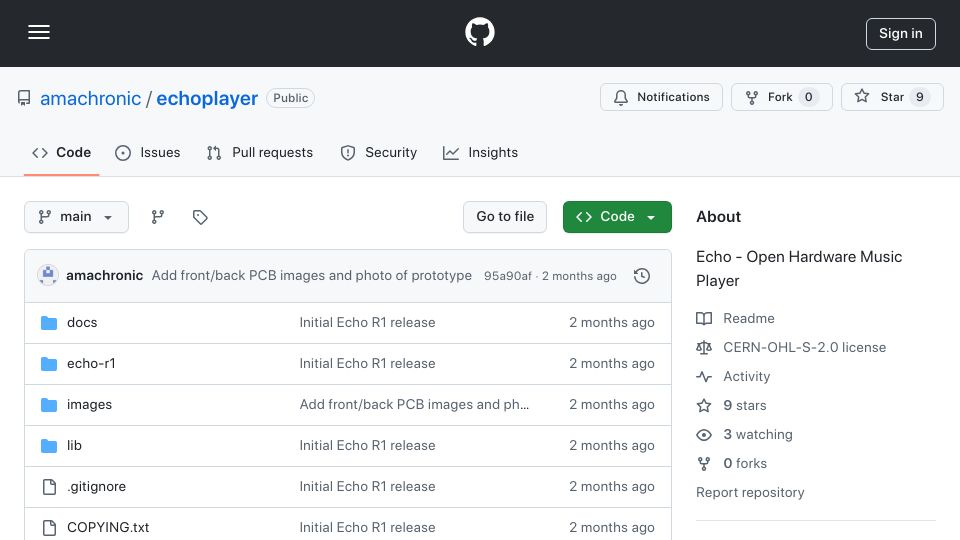
Task: Open the amachronic owner profile link
Action: (90, 98)
